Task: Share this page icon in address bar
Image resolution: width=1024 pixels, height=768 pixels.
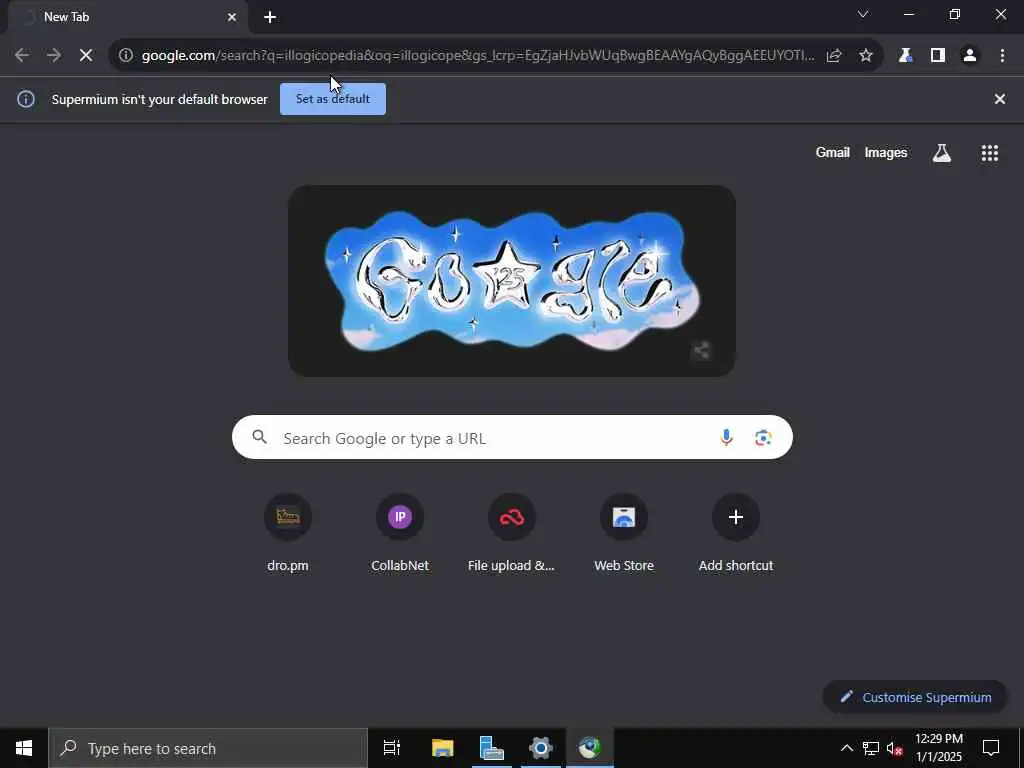Action: (834, 56)
